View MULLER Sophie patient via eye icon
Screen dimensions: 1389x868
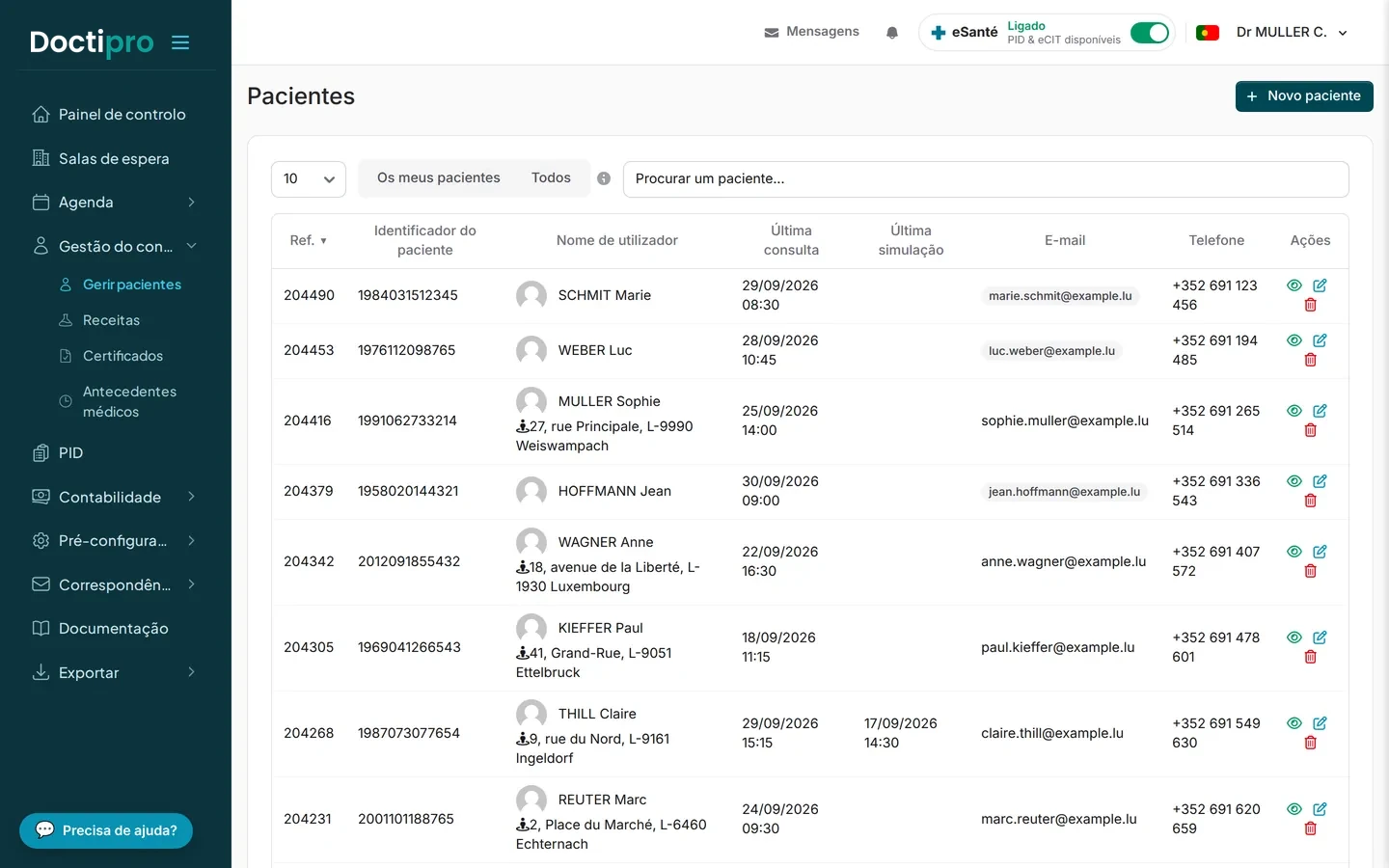[1294, 411]
